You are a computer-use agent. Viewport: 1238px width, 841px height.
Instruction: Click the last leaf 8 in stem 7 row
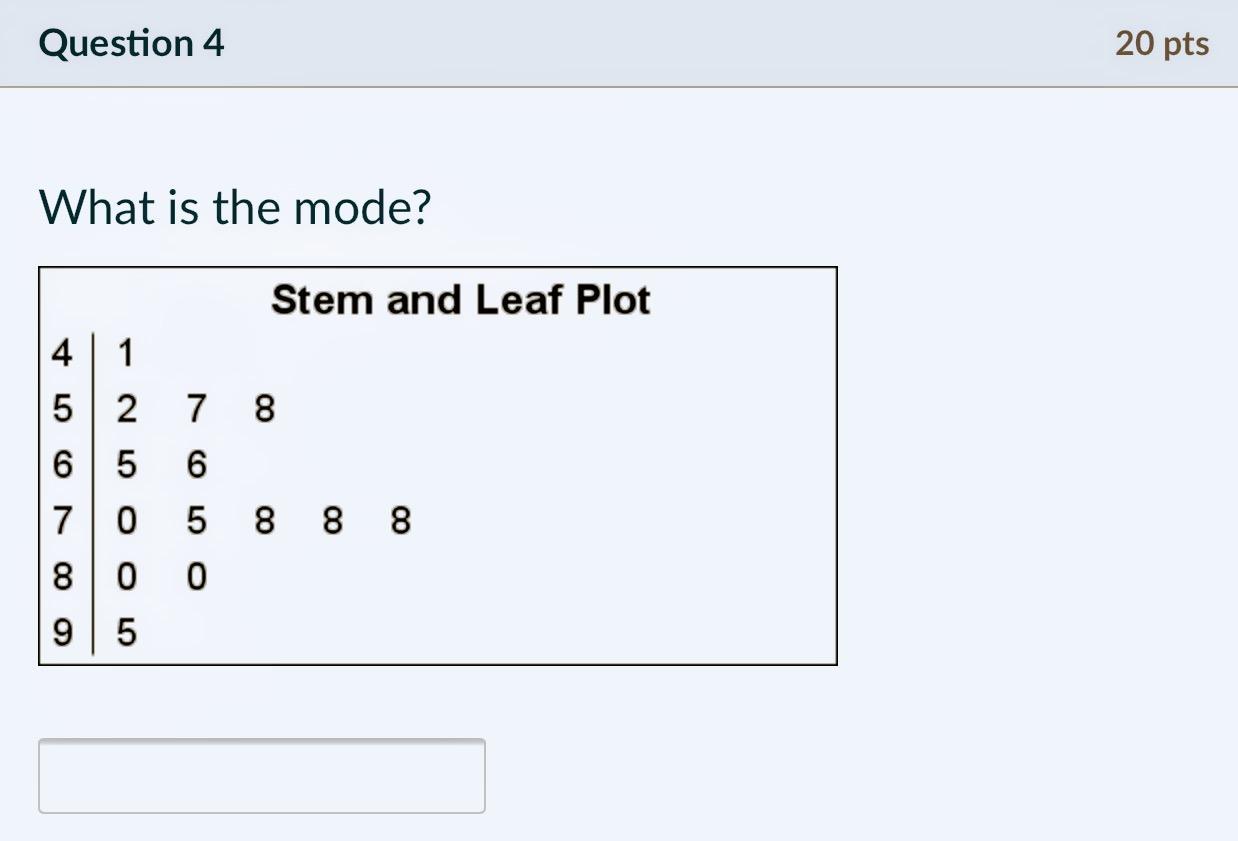coord(400,521)
